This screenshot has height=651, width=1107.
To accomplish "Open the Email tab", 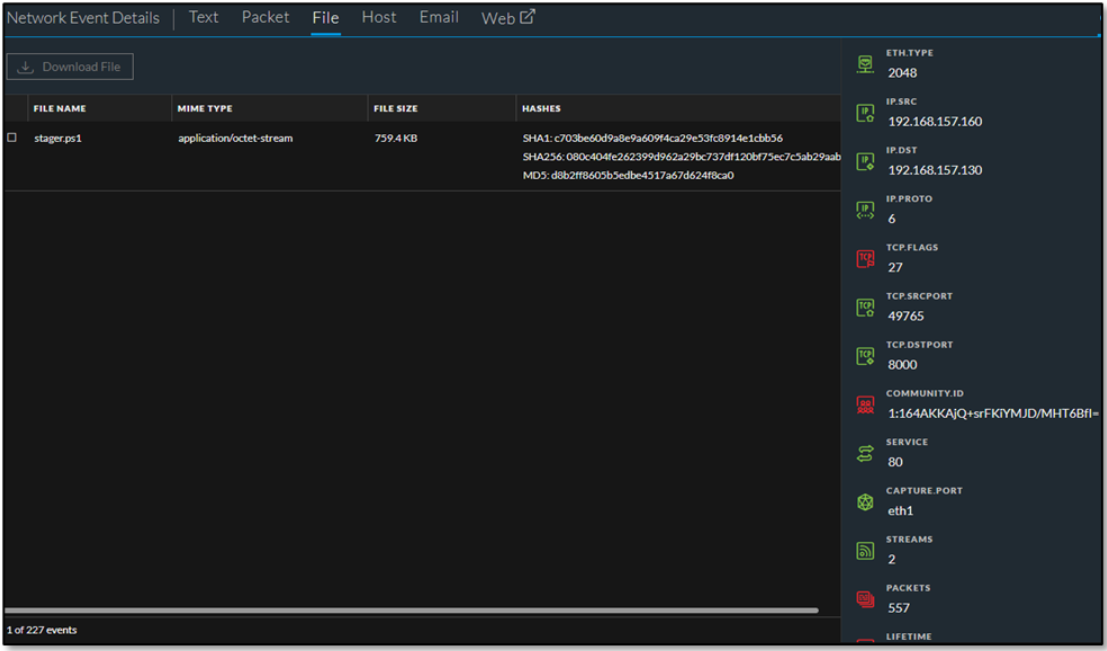I will [438, 17].
